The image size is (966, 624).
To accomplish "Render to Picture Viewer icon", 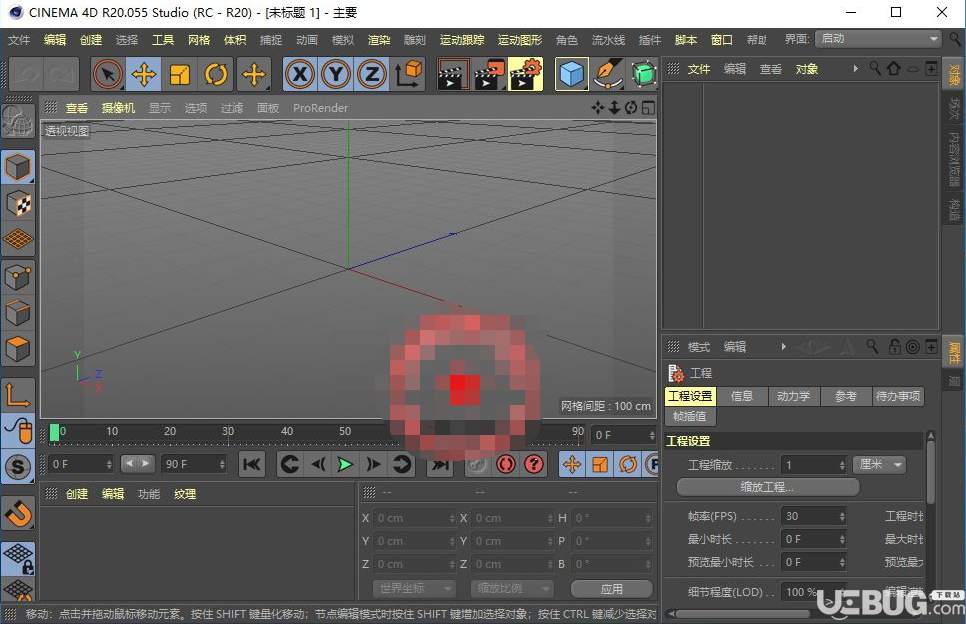I will click(x=489, y=75).
